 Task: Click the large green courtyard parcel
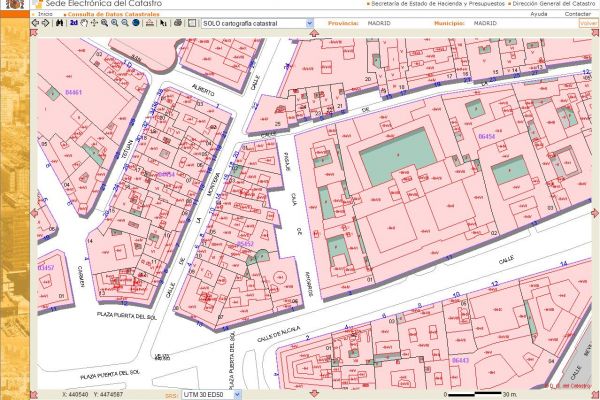coord(398,157)
